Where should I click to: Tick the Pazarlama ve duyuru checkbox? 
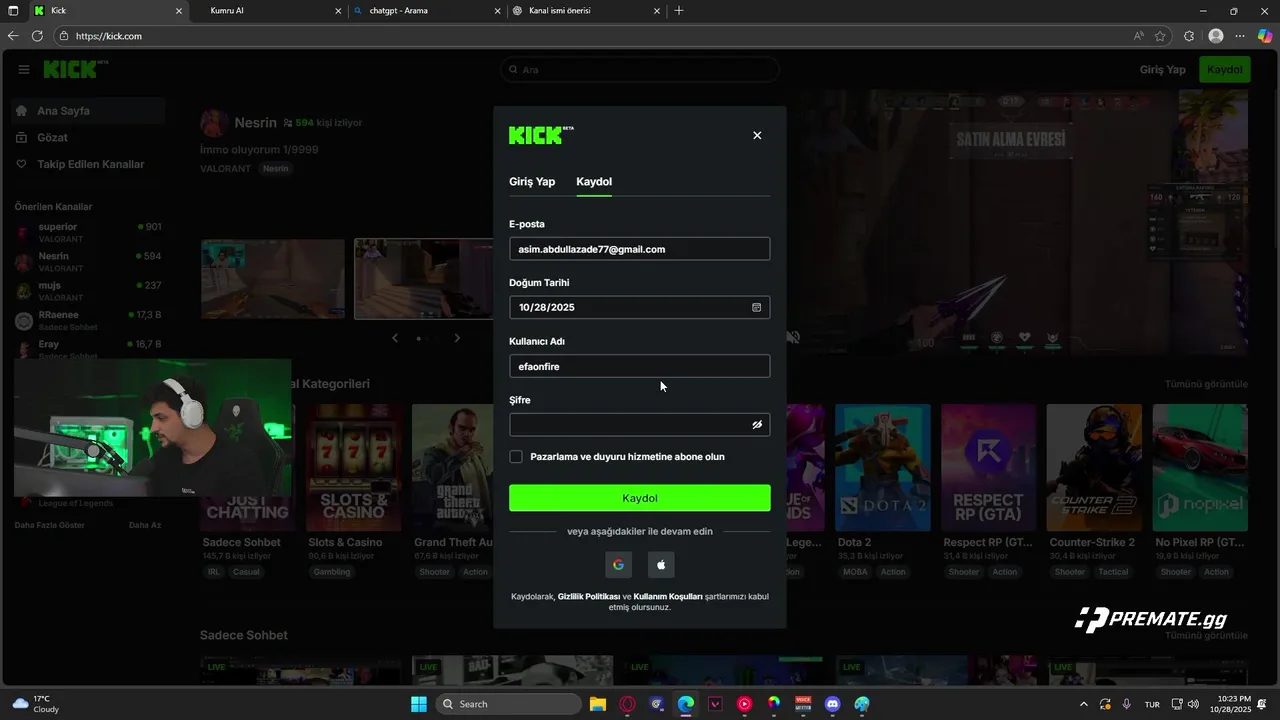(516, 457)
